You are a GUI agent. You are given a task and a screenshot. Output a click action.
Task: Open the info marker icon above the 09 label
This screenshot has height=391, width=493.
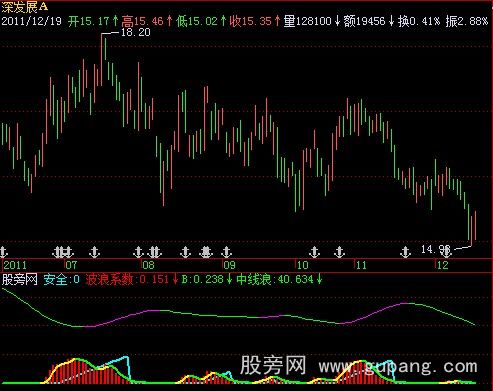(x=227, y=252)
